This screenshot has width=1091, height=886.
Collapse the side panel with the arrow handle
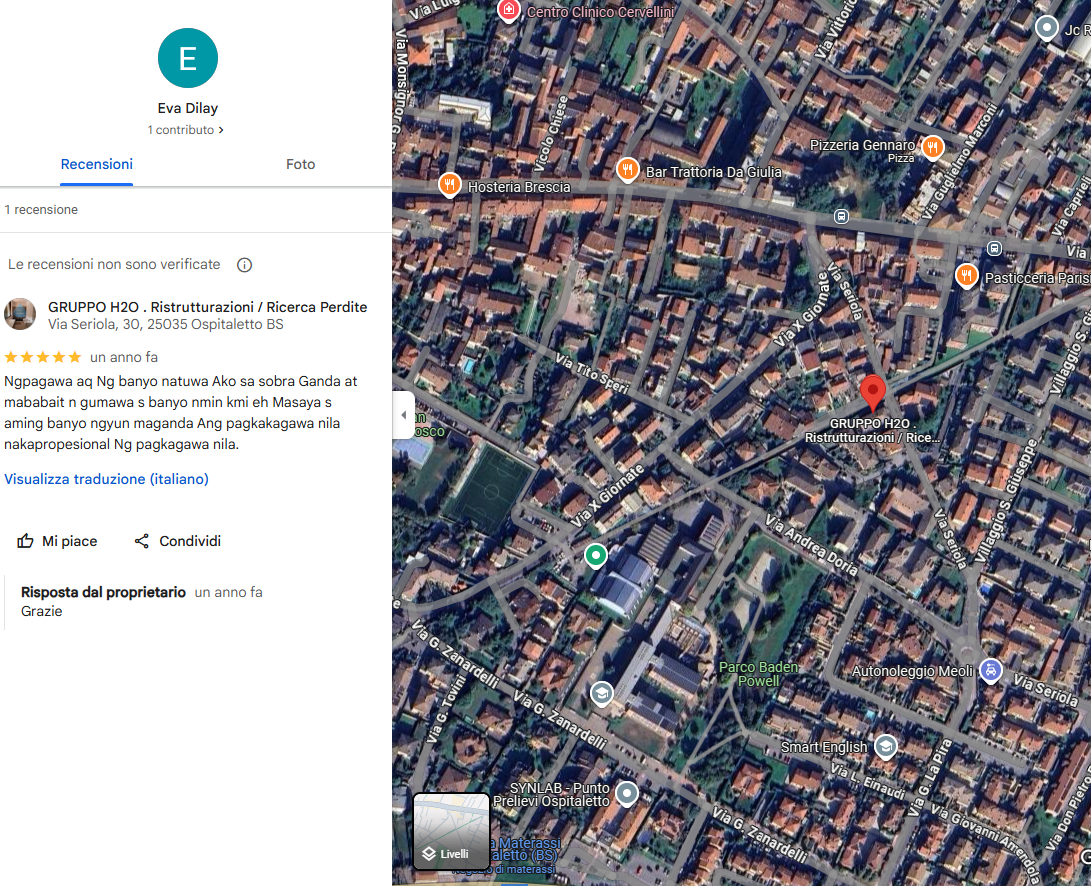404,416
